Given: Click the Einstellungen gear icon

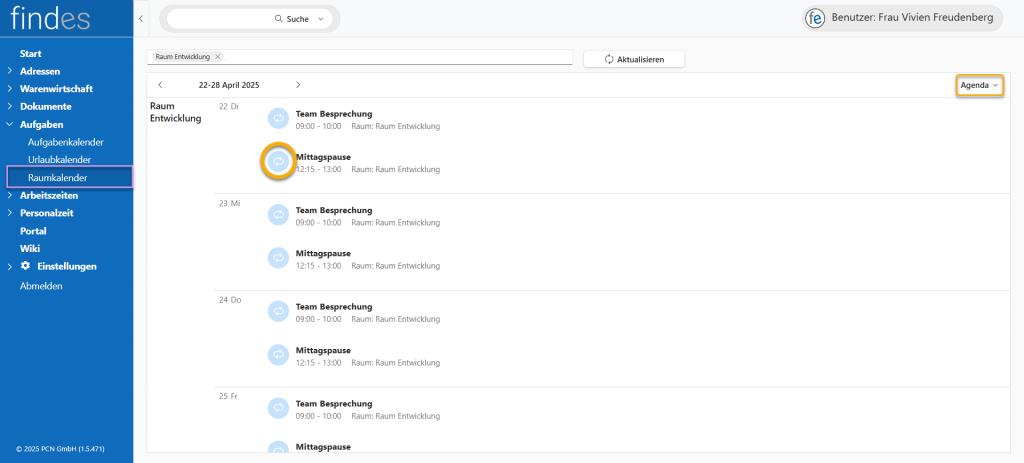Looking at the screenshot, I should 26,266.
